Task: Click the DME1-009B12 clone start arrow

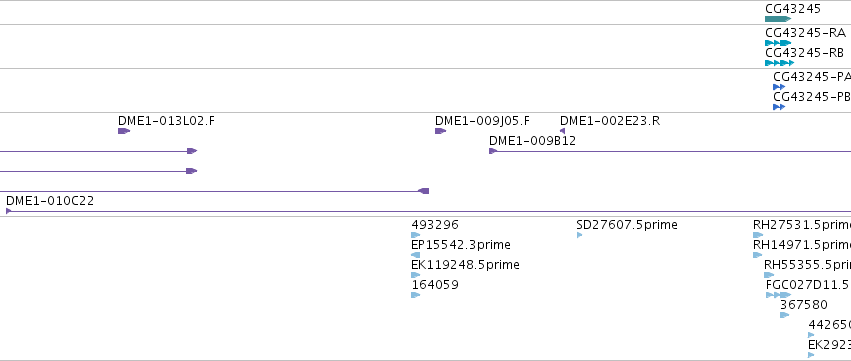Action: [x=492, y=151]
